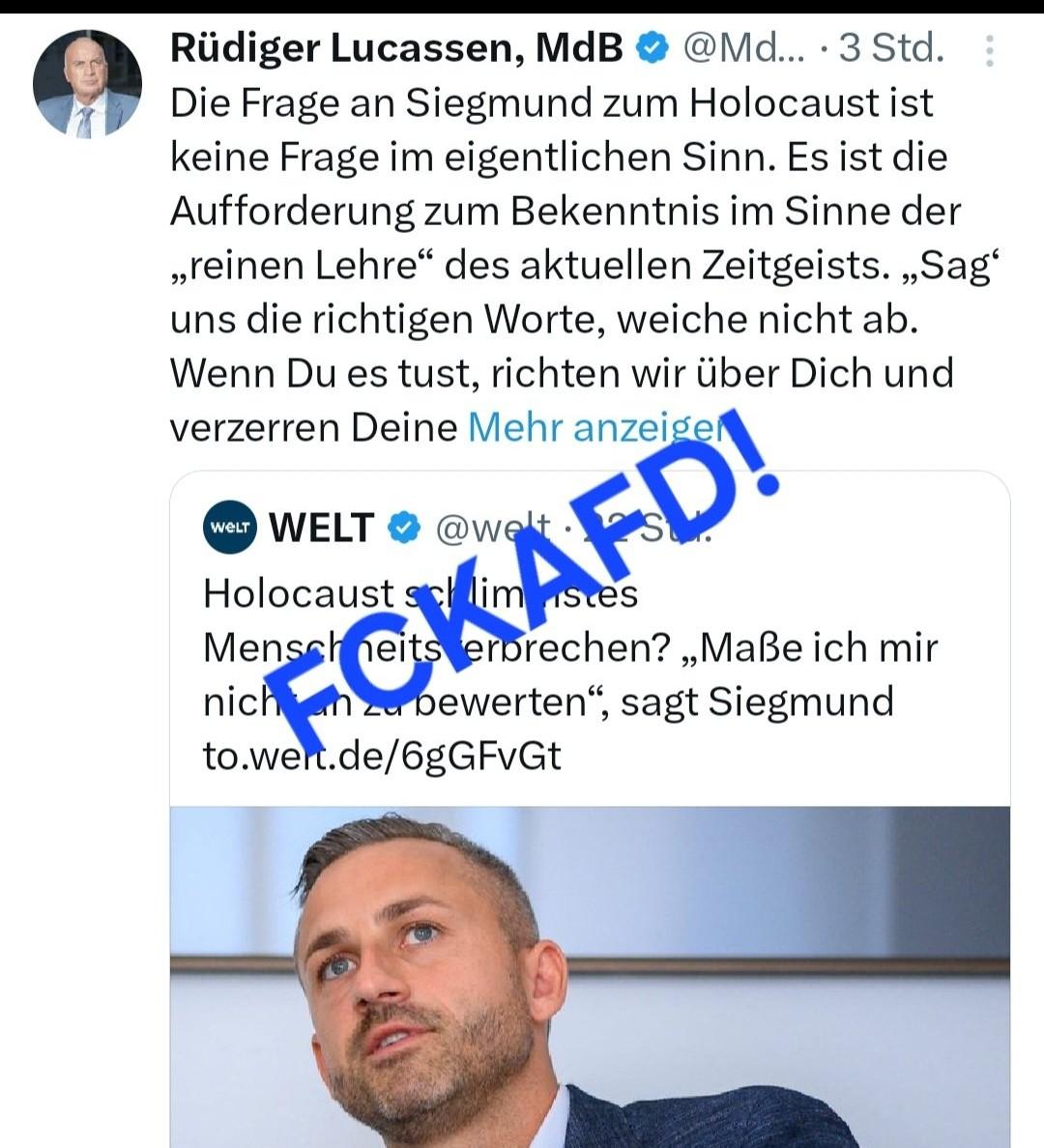Viewport: 1044px width, 1148px height.
Task: Click the truncated @Md... handle
Action: (x=743, y=49)
